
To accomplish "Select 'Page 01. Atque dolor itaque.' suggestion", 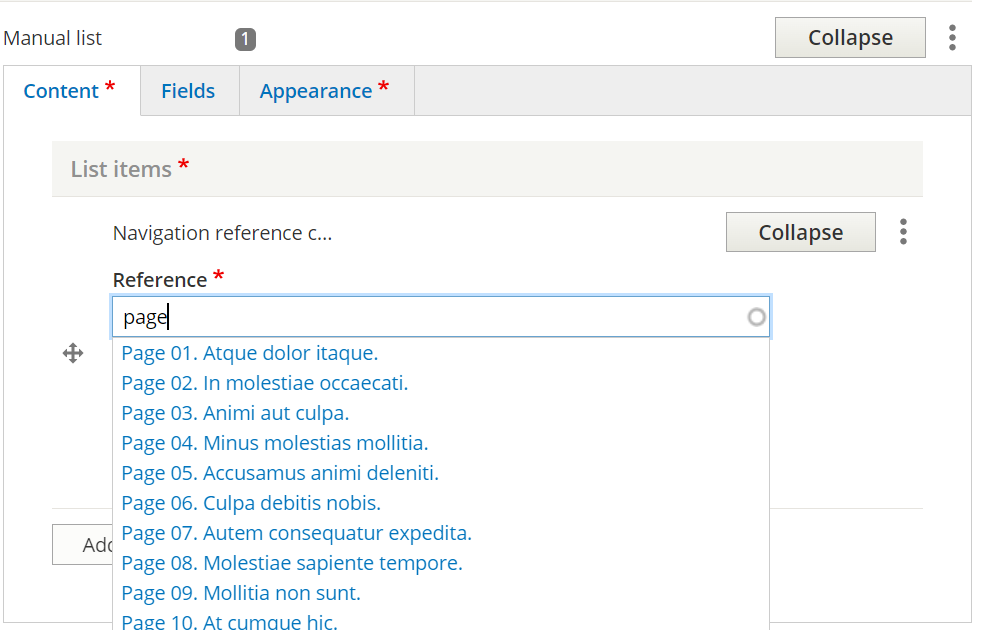I will [250, 353].
